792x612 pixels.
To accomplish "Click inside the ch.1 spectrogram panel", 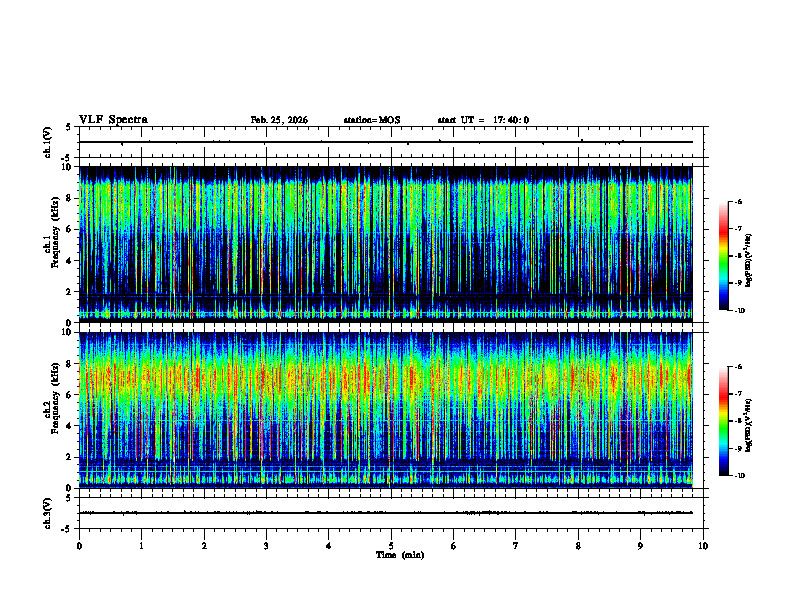I will point(386,244).
